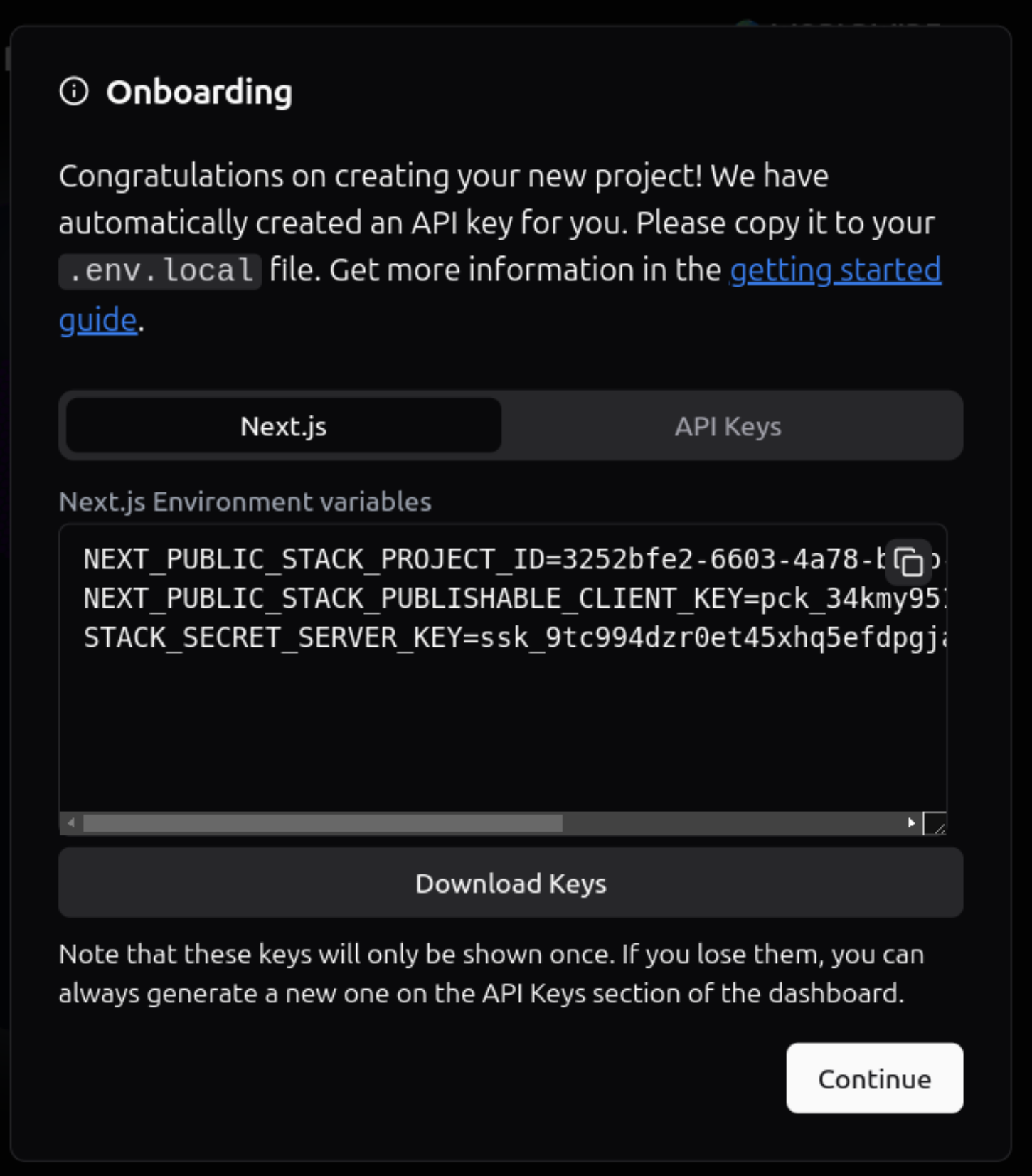Click the info icon beside Onboarding
The image size is (1032, 1176).
tap(75, 90)
